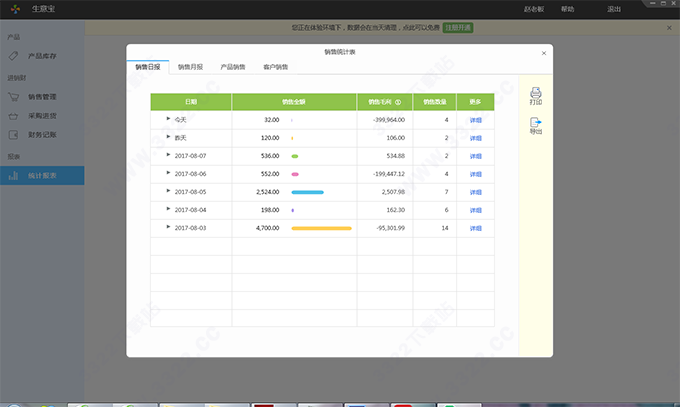
Task: Select the 536.00 sales amount cell
Action: point(270,156)
